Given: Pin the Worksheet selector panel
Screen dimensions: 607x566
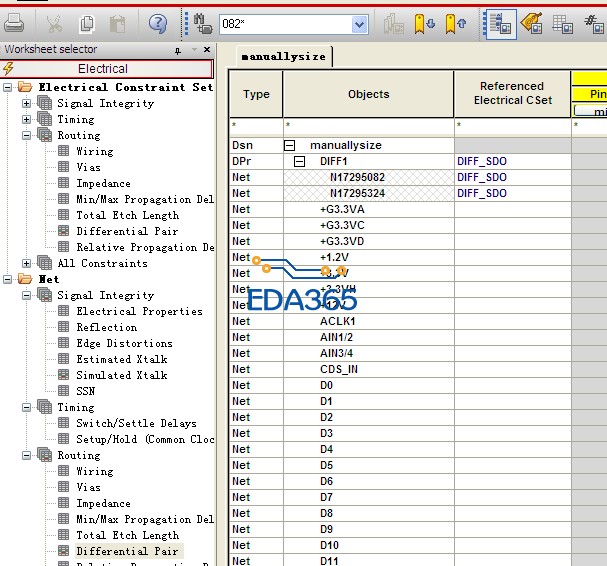Looking at the screenshot, I should [x=178, y=50].
